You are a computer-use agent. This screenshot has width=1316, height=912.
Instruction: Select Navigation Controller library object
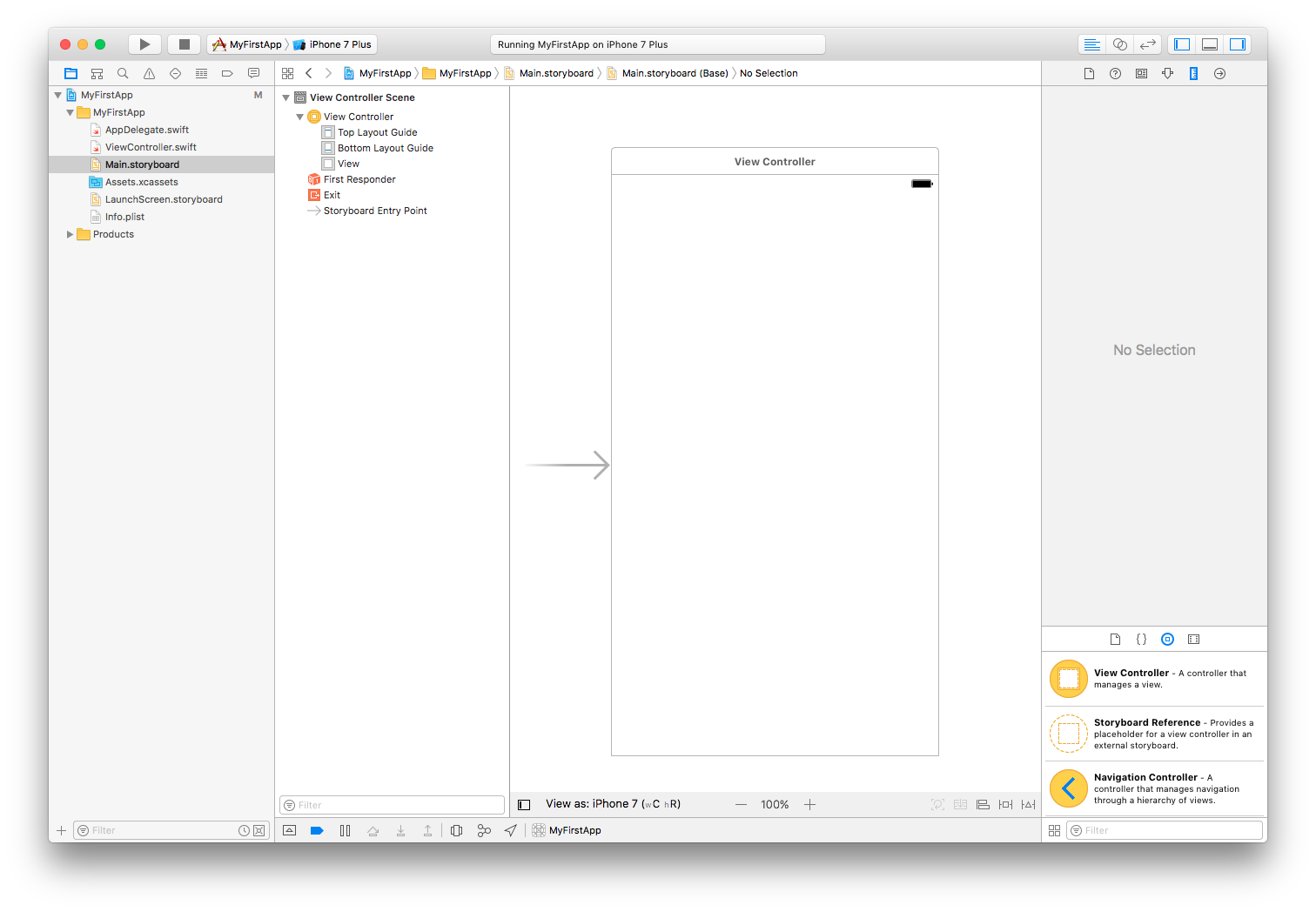1154,788
